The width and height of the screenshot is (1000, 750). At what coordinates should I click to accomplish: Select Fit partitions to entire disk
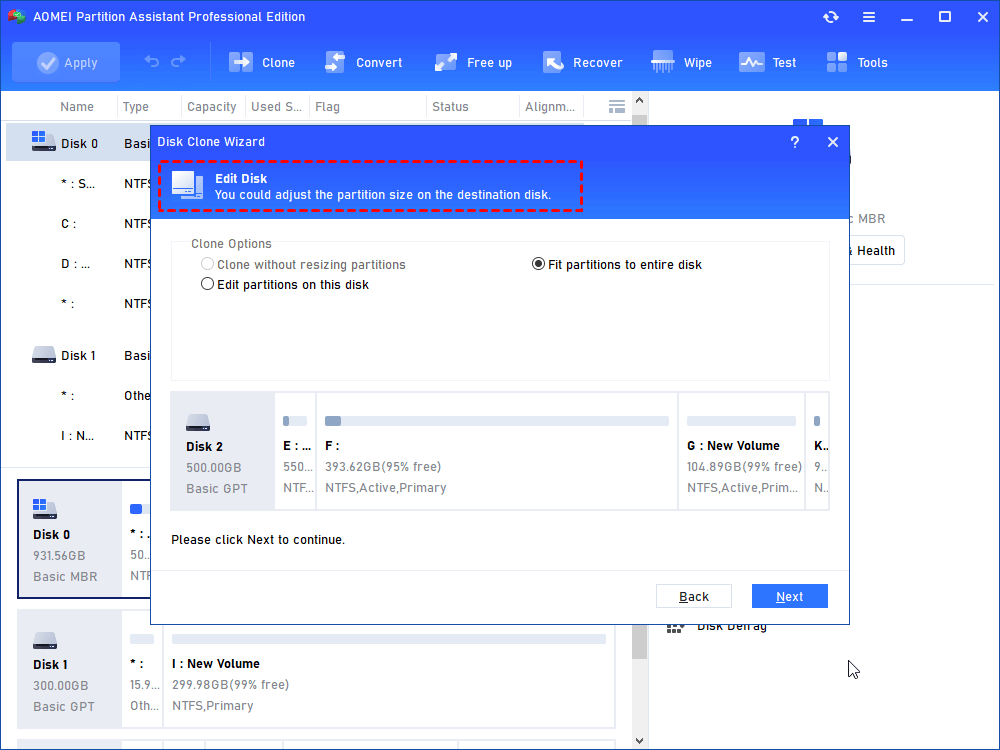(617, 264)
